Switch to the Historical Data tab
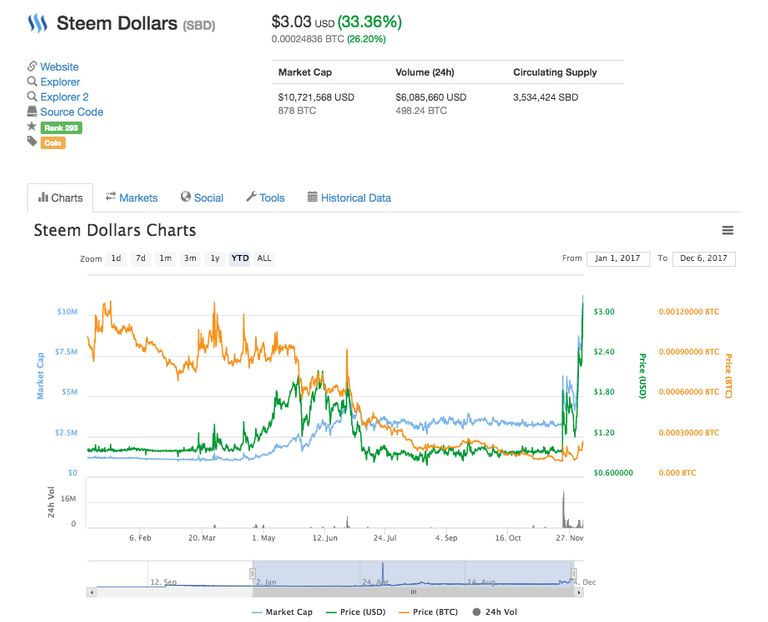Viewport: 768px width, 622px height. click(x=349, y=198)
